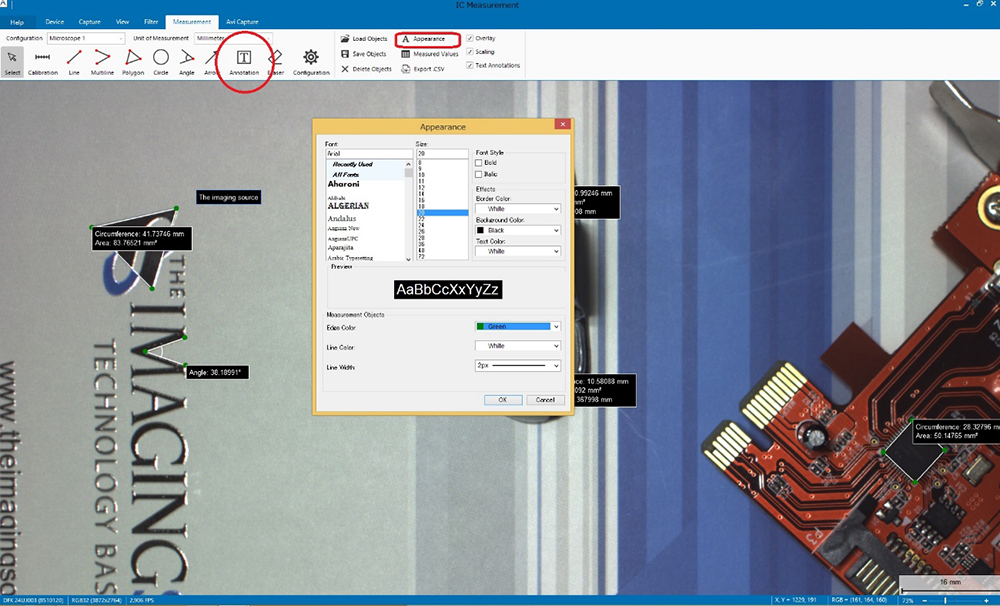Choose the Annotation text tool
Screen dimensions: 1000x606
(244, 62)
